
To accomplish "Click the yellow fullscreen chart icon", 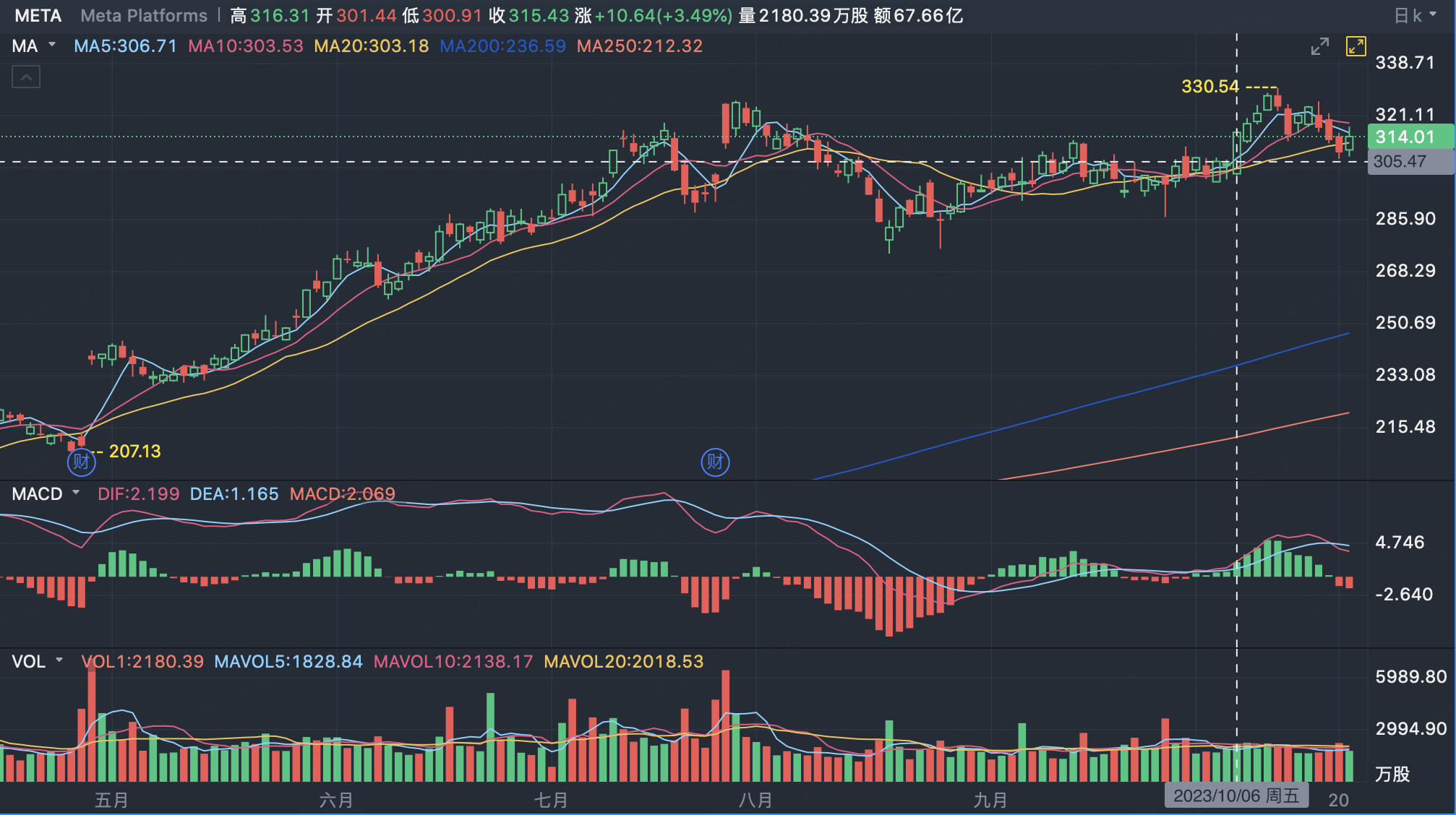I will click(x=1356, y=47).
